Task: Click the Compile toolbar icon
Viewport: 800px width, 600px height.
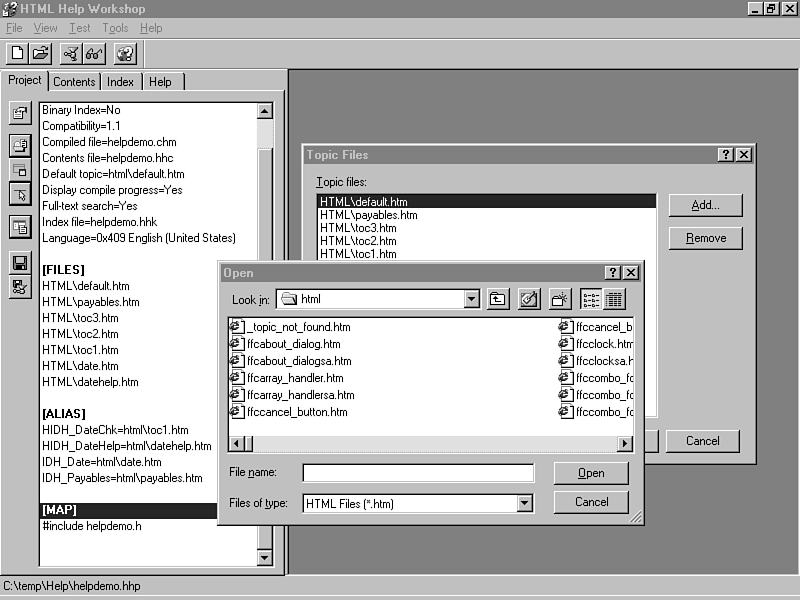Action: click(x=70, y=54)
